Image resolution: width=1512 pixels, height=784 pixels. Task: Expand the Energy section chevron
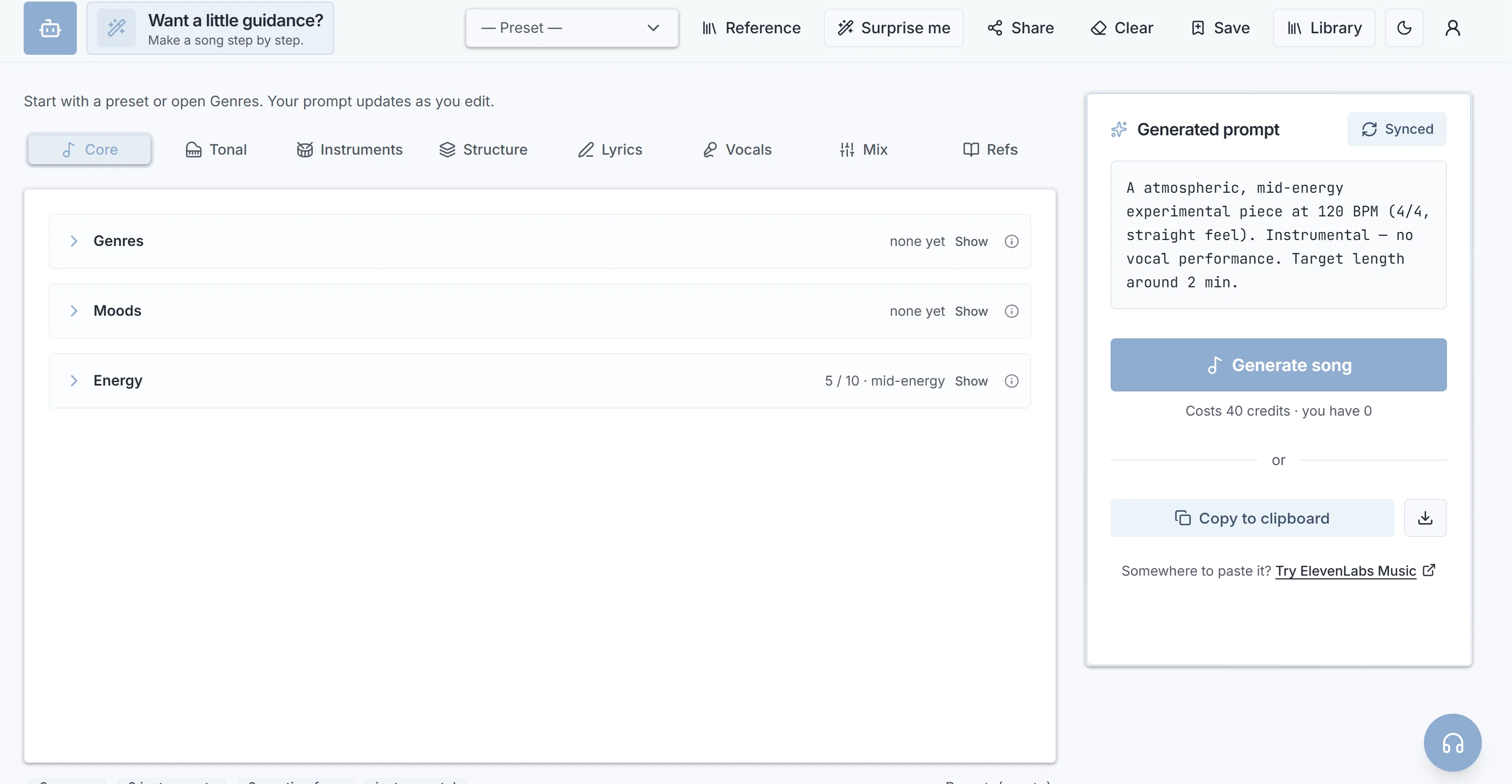pyautogui.click(x=74, y=381)
